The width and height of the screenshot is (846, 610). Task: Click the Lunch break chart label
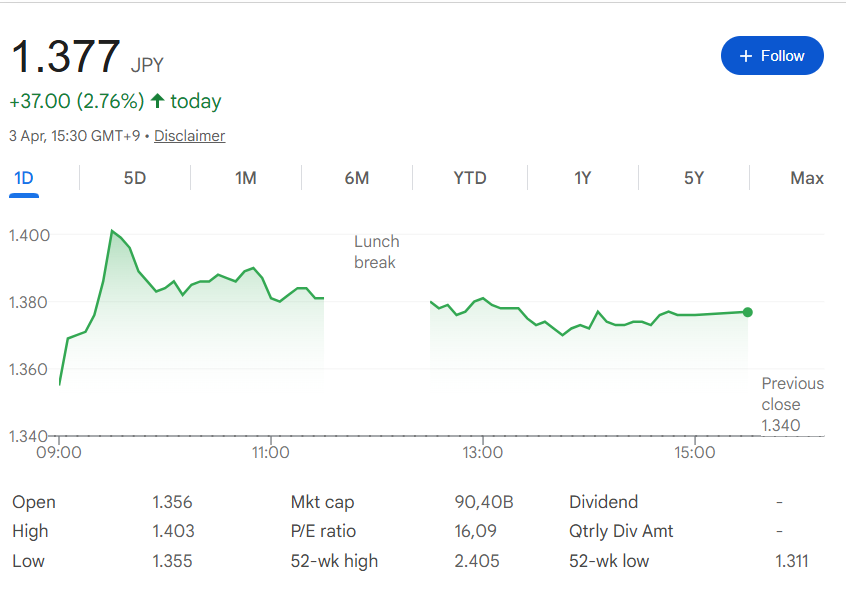click(x=377, y=252)
